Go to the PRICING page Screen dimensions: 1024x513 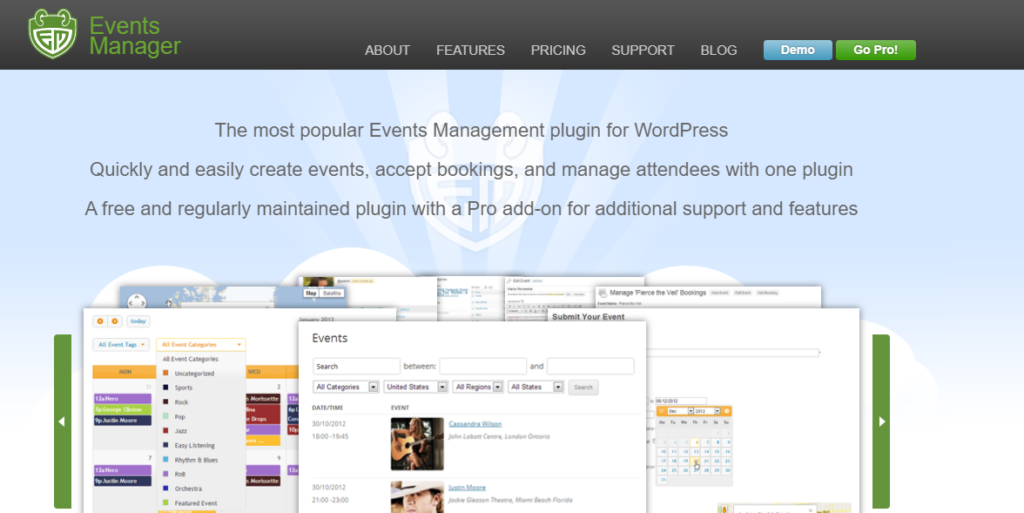click(558, 50)
